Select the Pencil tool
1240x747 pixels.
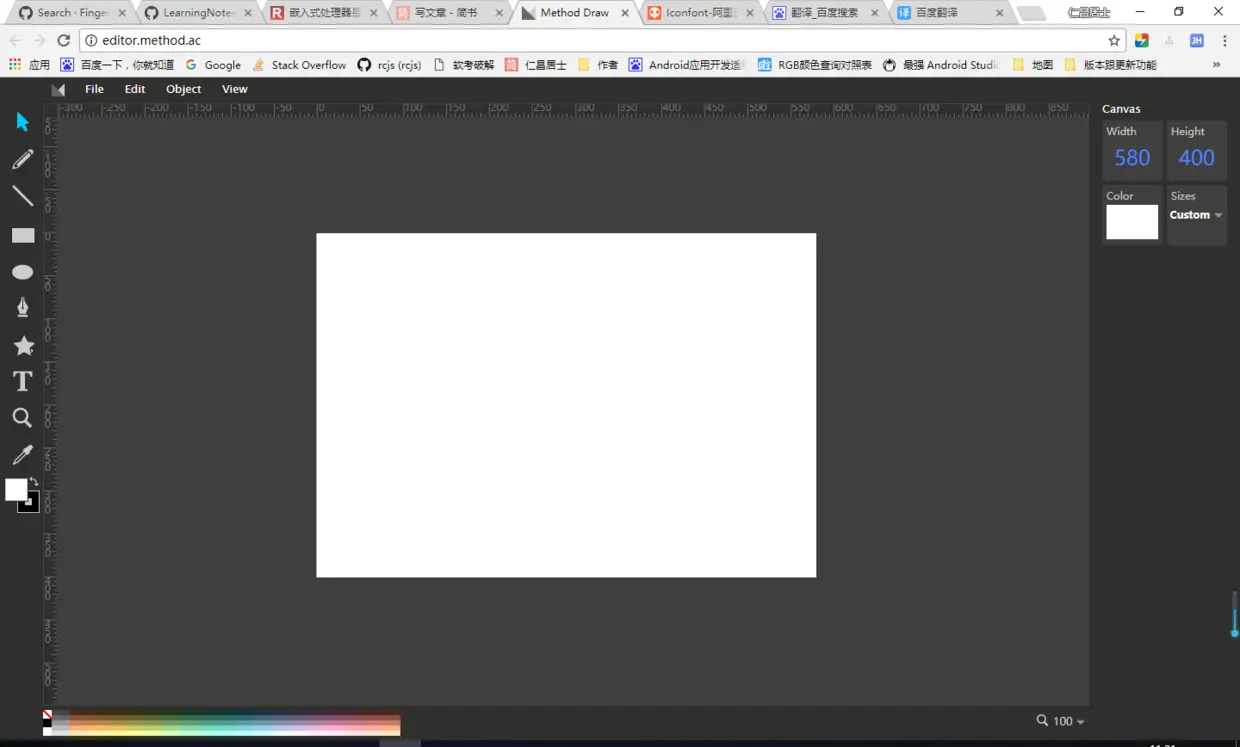point(22,159)
